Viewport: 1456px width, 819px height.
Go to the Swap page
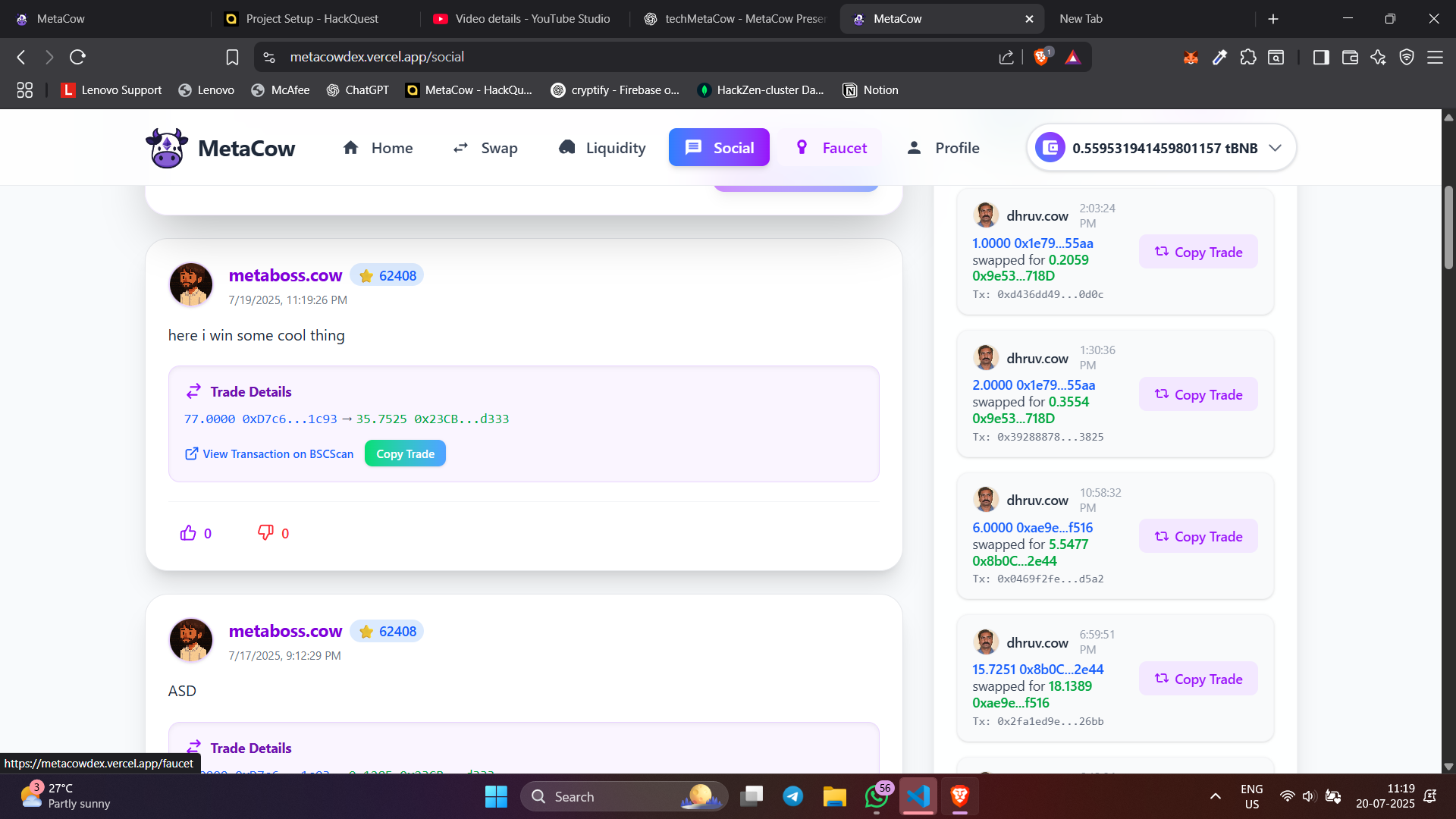coord(485,148)
